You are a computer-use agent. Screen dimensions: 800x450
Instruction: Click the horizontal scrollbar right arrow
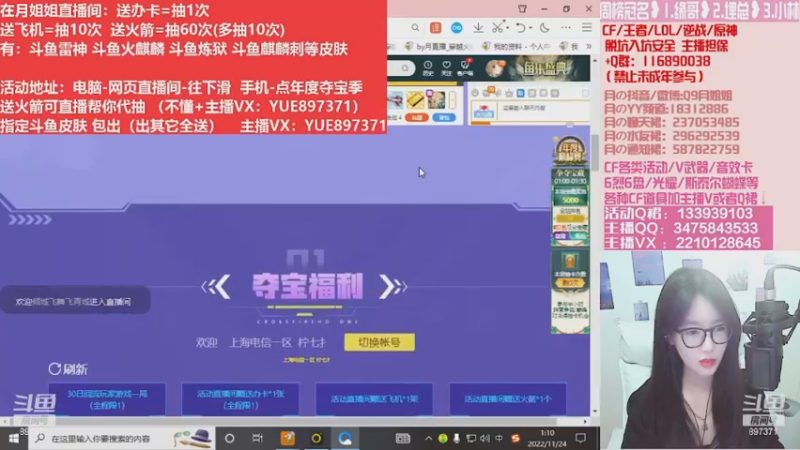(585, 421)
